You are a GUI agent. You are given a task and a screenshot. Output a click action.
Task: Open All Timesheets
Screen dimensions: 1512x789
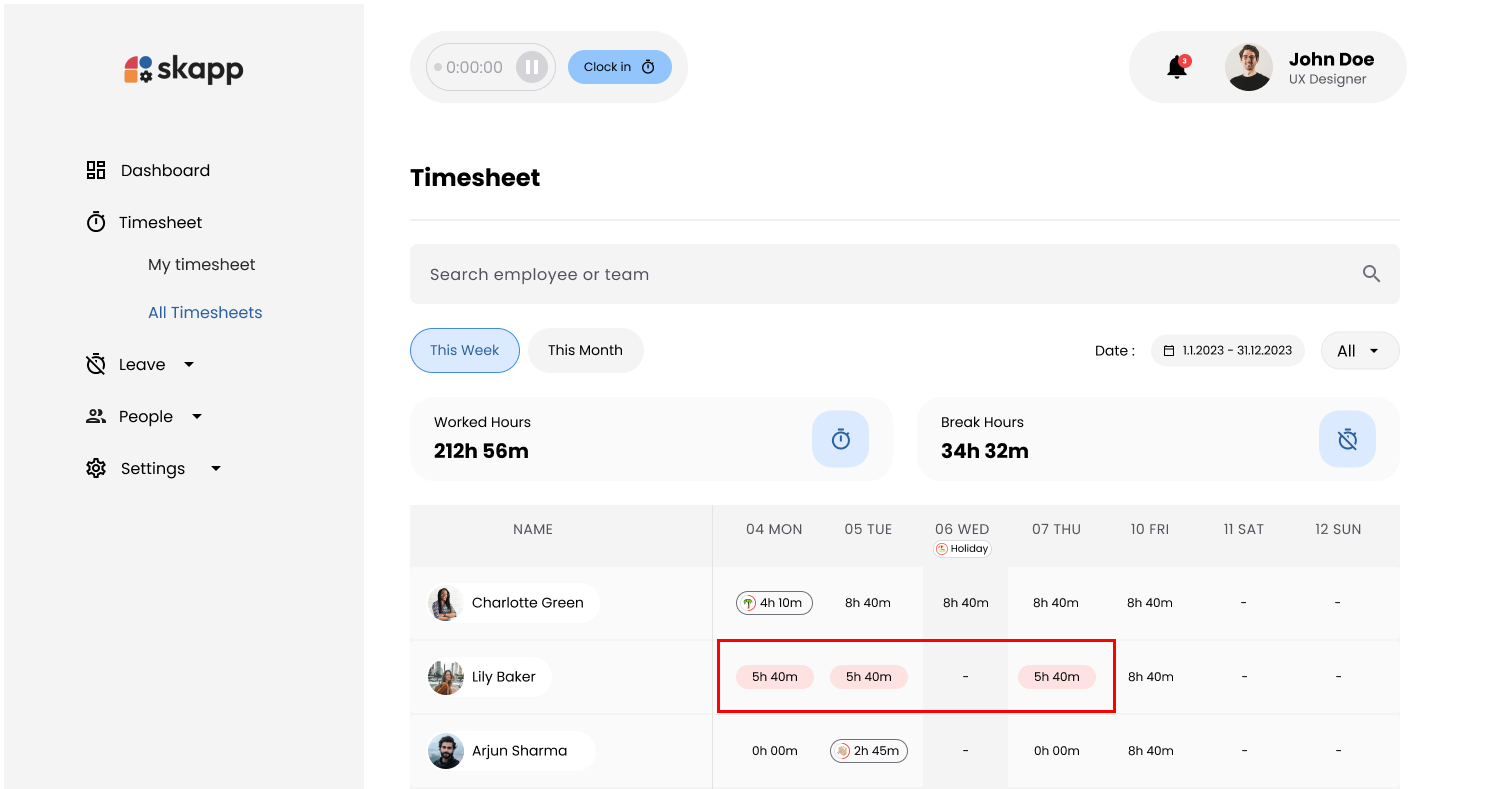click(x=205, y=312)
